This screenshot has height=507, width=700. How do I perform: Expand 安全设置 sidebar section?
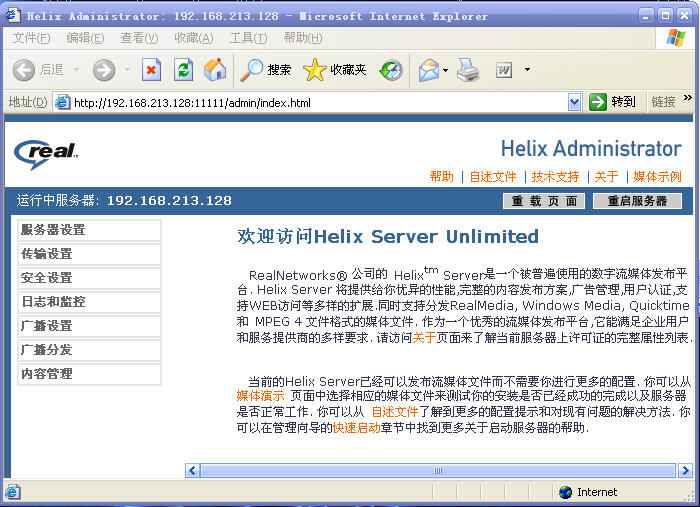[x=89, y=278]
